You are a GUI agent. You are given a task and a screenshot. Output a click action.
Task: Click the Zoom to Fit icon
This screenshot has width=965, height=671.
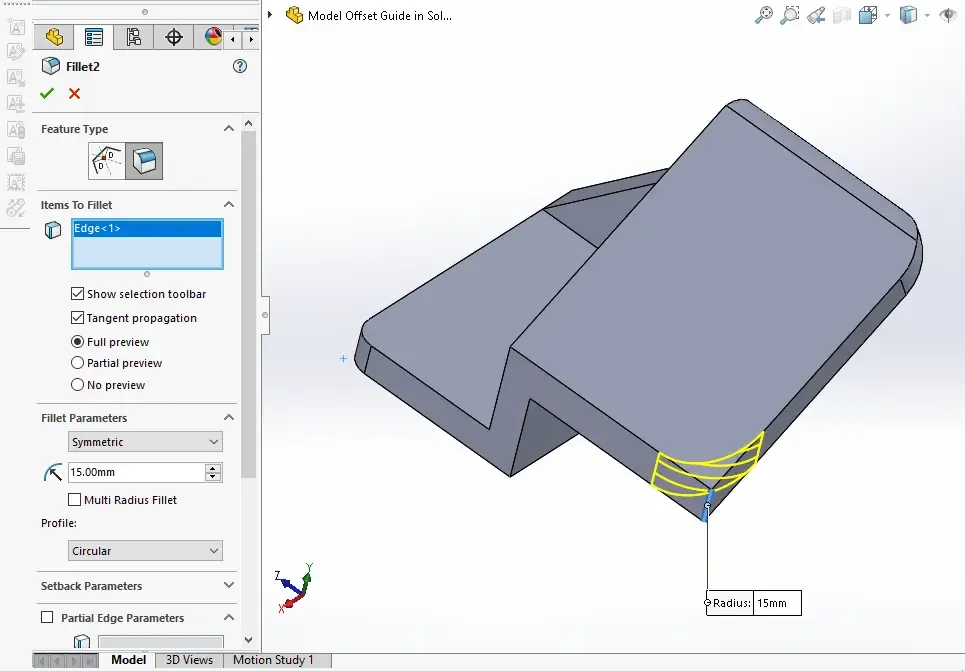coord(763,15)
